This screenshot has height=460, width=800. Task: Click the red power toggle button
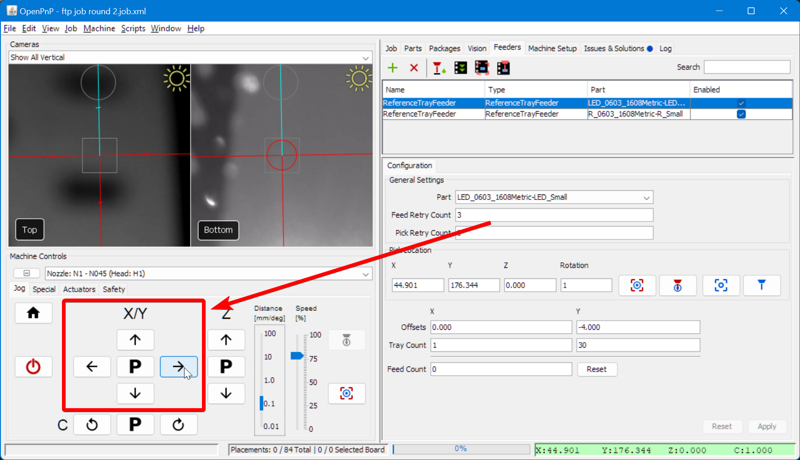pyautogui.click(x=33, y=367)
